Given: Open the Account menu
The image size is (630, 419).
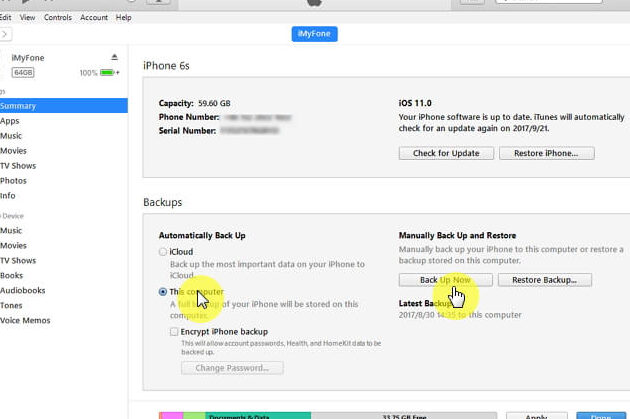Looking at the screenshot, I should pos(94,17).
